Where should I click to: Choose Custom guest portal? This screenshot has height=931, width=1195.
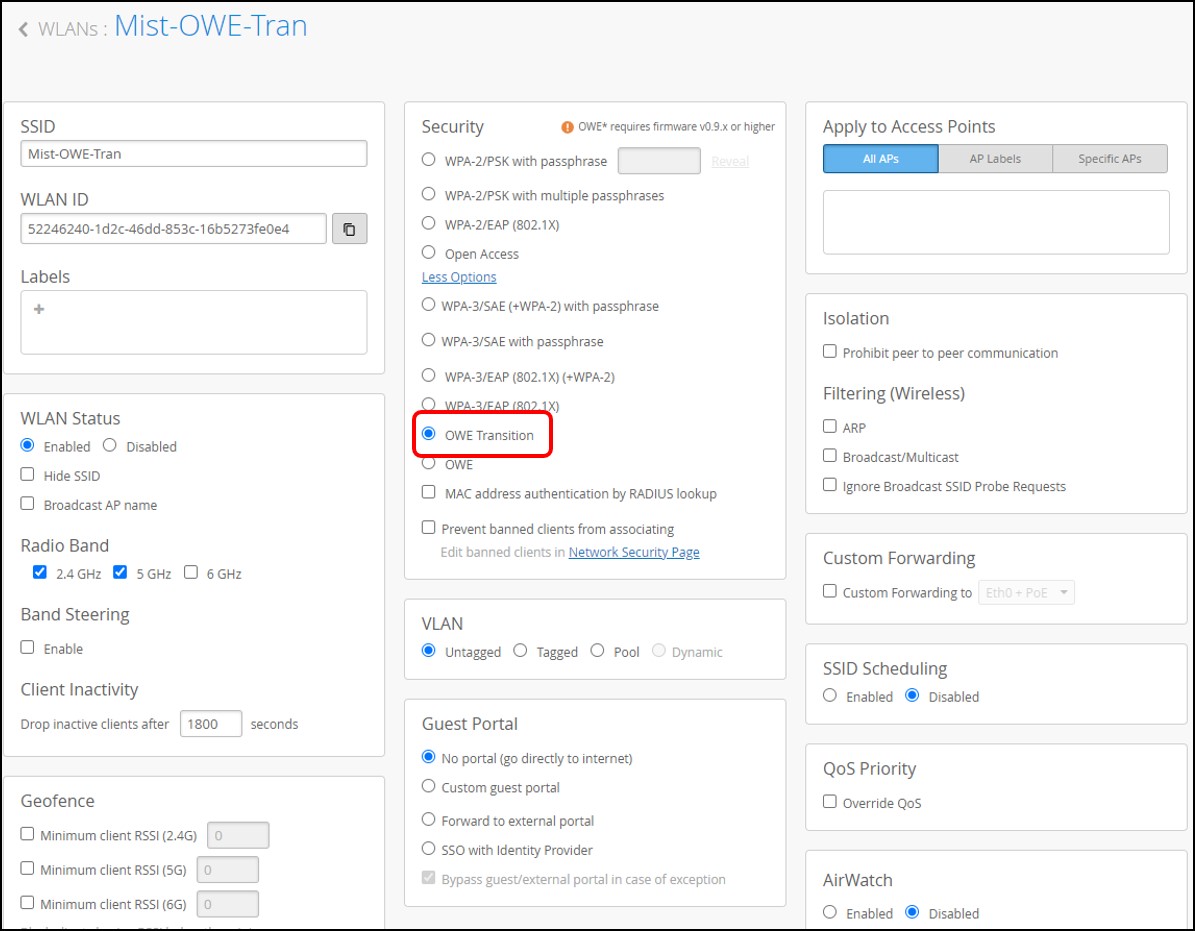[428, 785]
